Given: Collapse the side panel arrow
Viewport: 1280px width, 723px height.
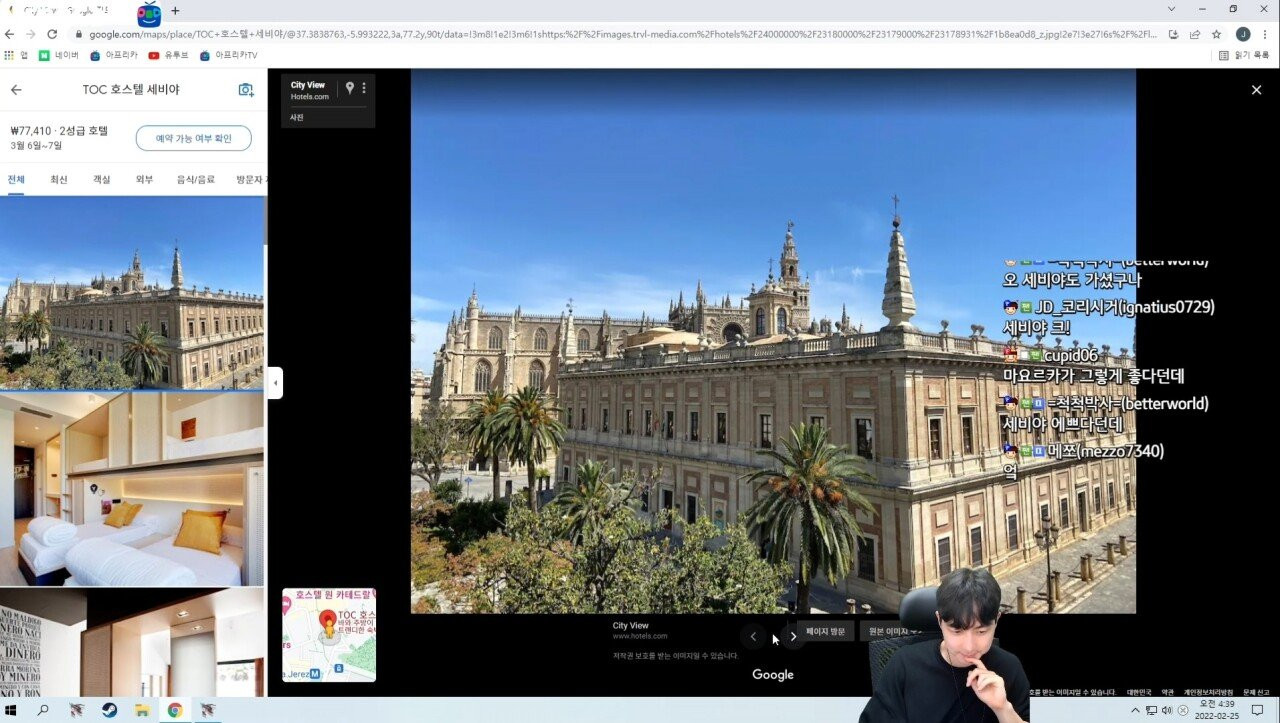Looking at the screenshot, I should (x=275, y=383).
